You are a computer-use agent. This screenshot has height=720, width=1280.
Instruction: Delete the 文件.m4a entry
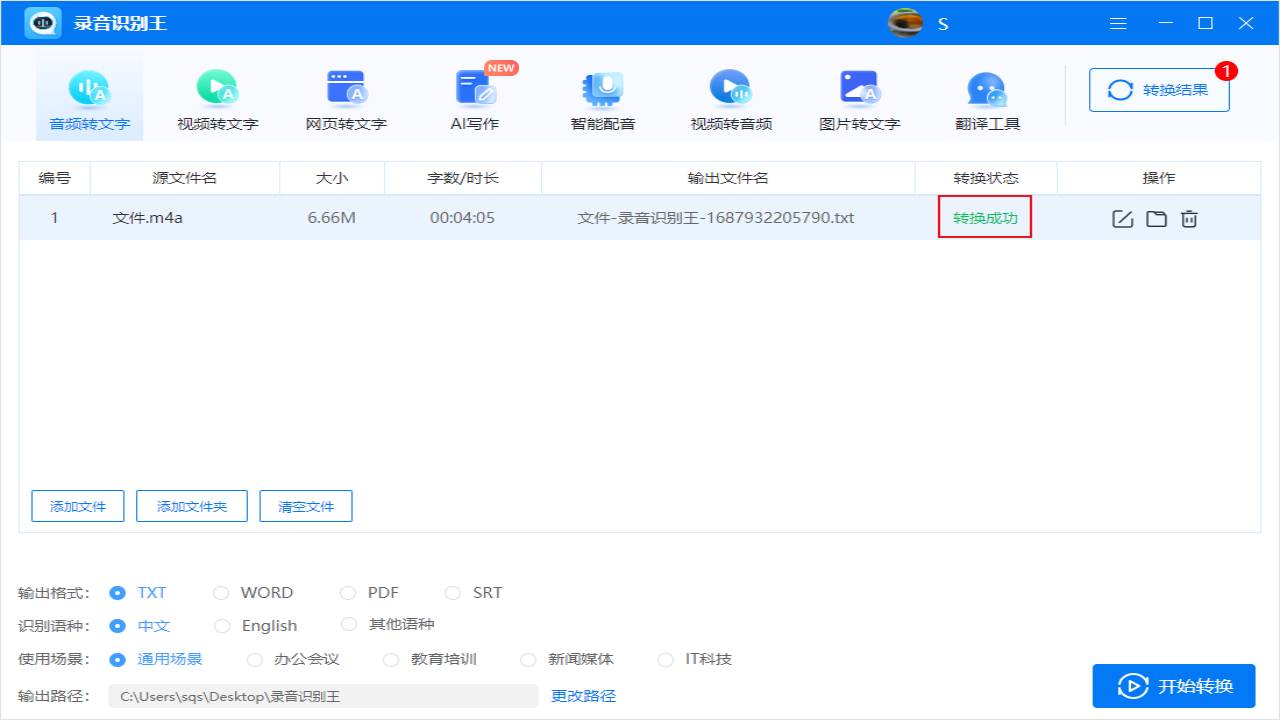pyautogui.click(x=1189, y=217)
